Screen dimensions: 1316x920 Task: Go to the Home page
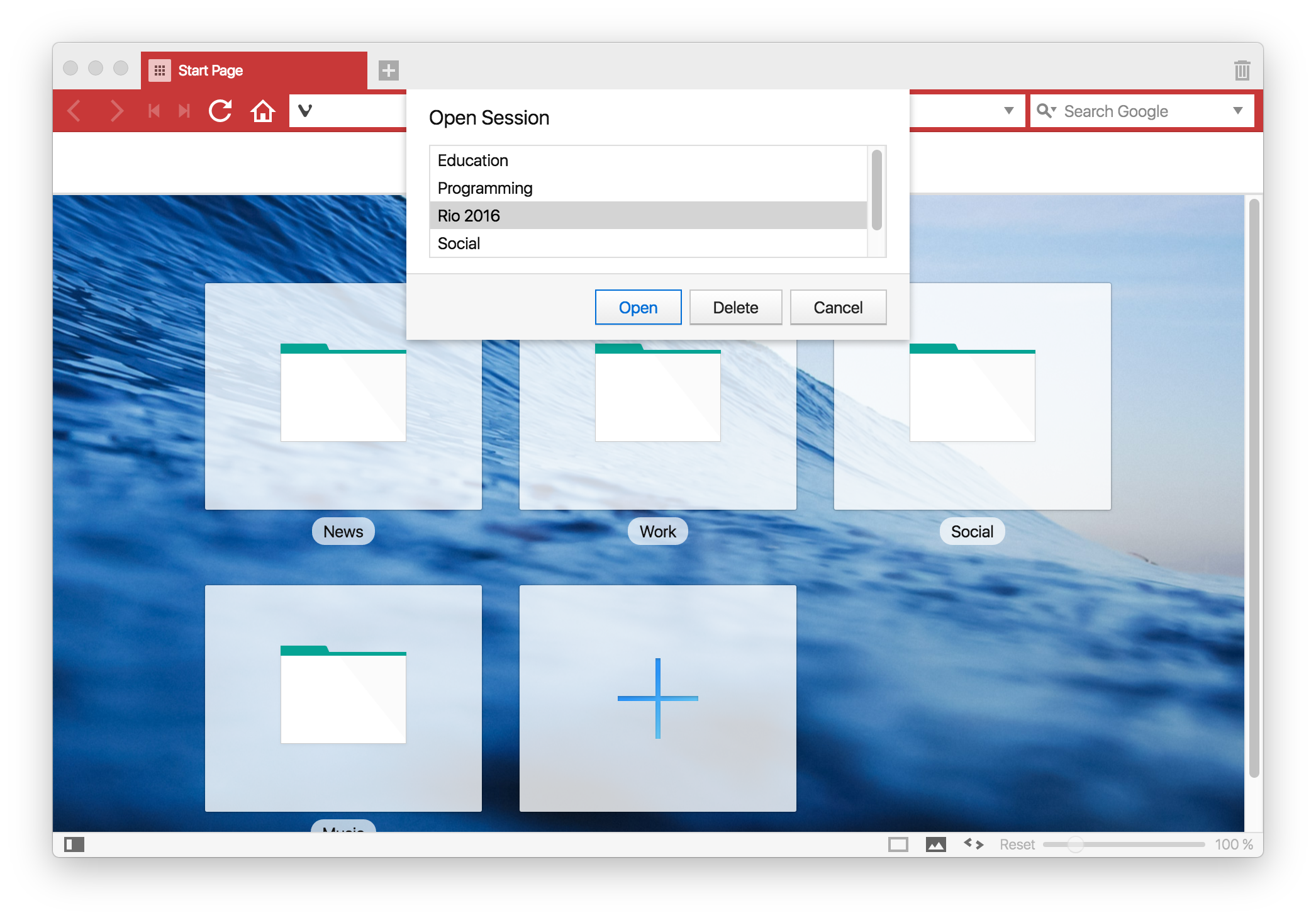(x=263, y=111)
